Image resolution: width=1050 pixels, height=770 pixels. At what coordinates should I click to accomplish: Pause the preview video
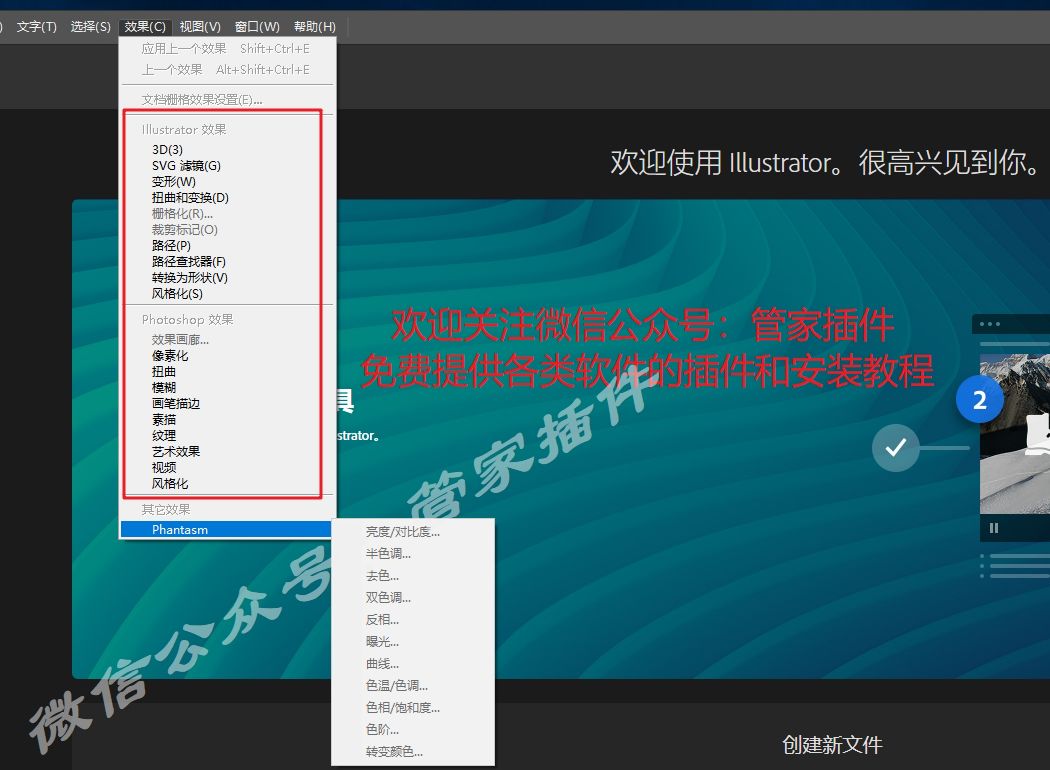(x=994, y=528)
